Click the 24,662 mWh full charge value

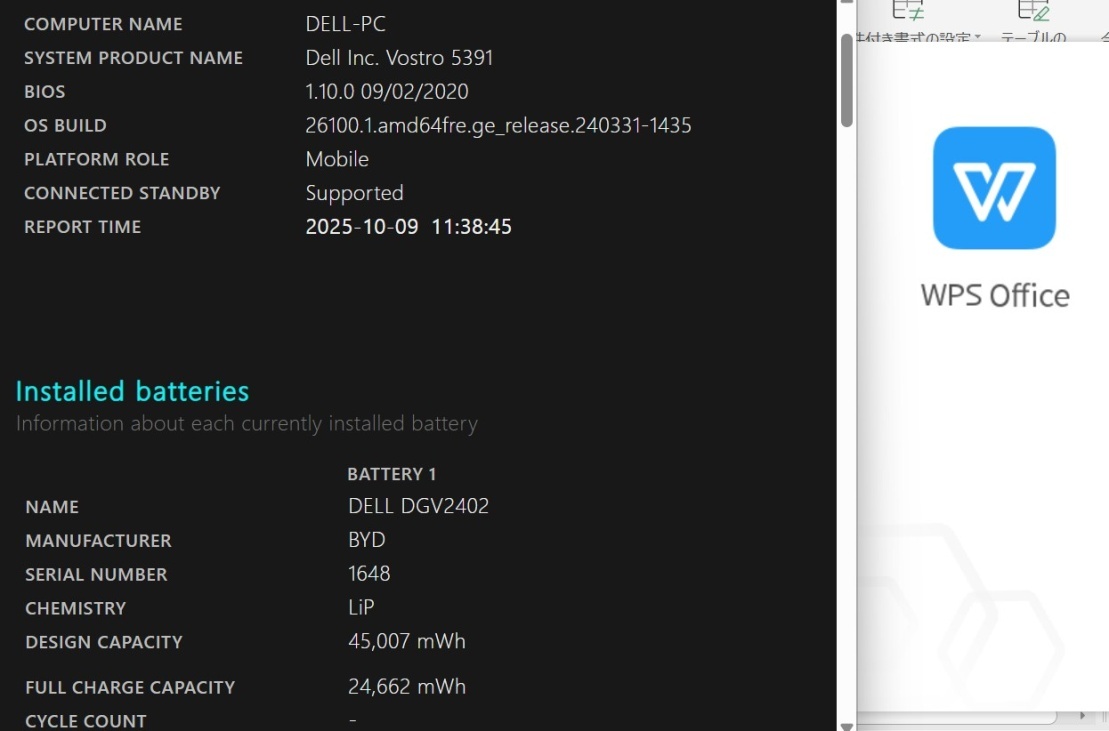click(x=406, y=687)
